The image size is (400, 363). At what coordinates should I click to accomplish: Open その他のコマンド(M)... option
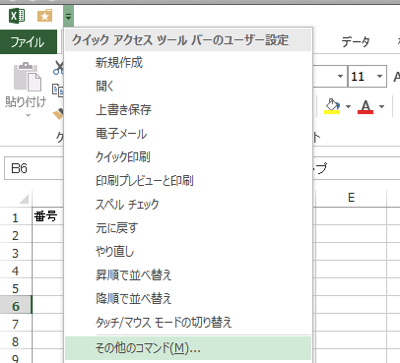188,348
